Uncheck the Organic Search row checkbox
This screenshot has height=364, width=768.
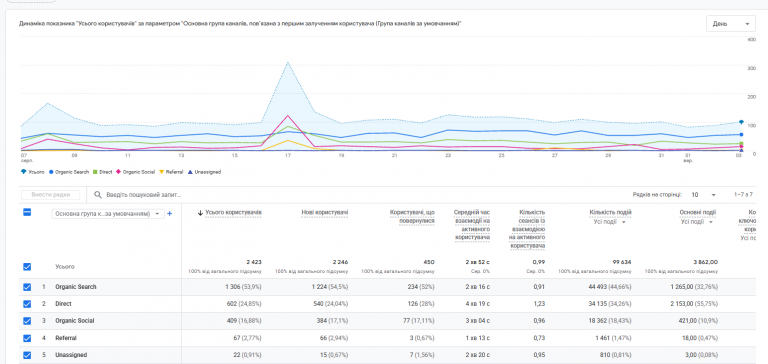[x=27, y=287]
